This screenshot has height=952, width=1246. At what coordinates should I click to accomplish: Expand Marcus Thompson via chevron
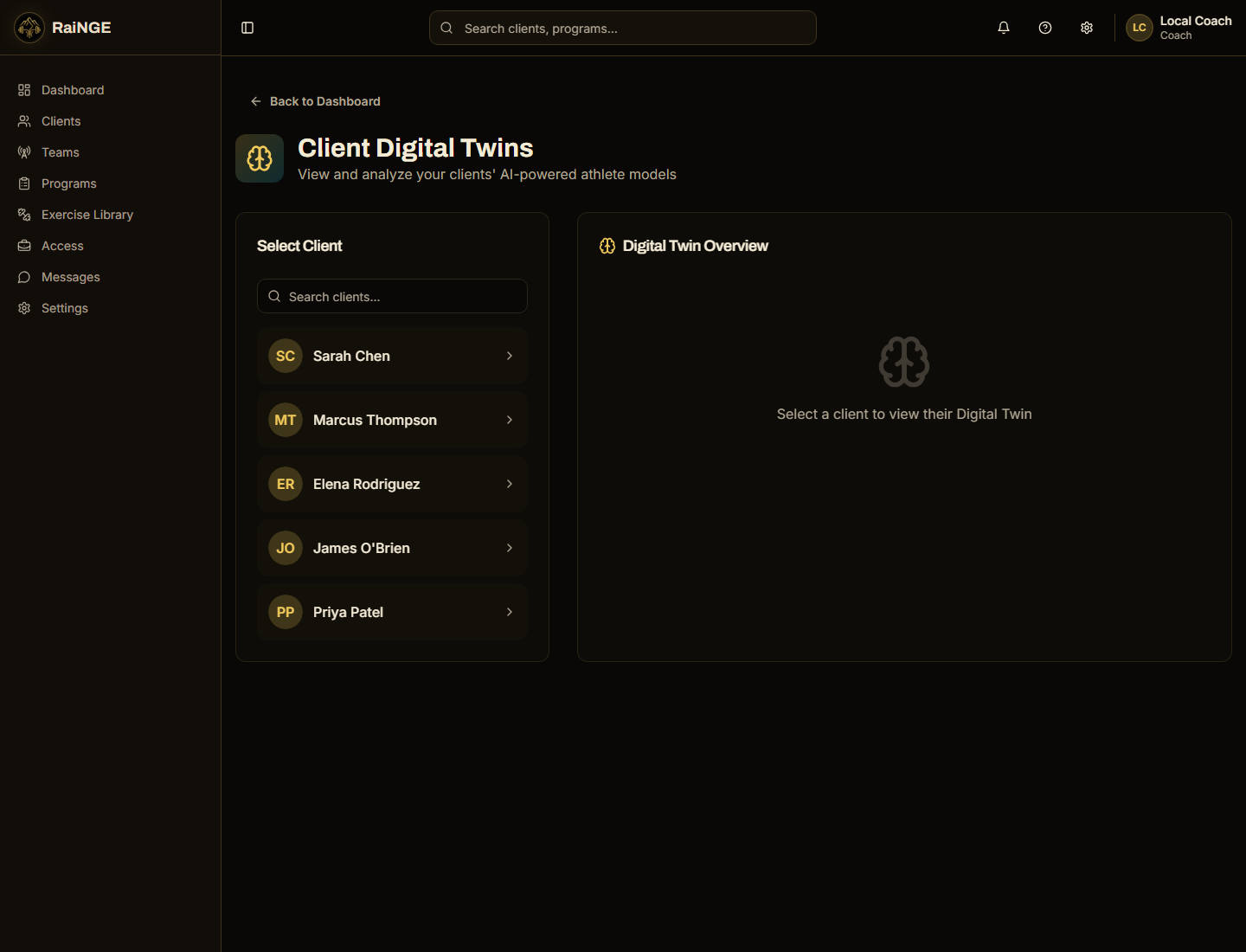click(x=510, y=420)
